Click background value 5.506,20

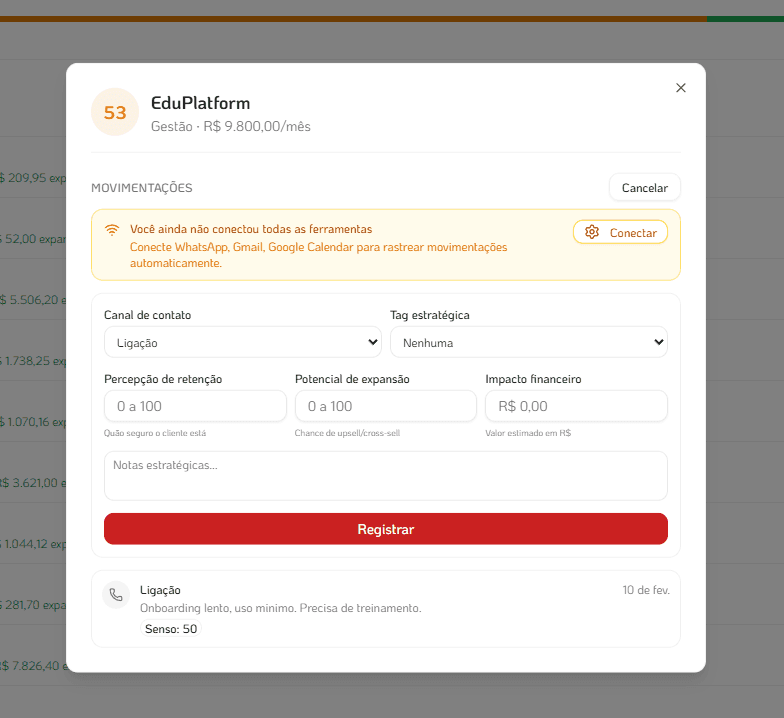point(33,300)
